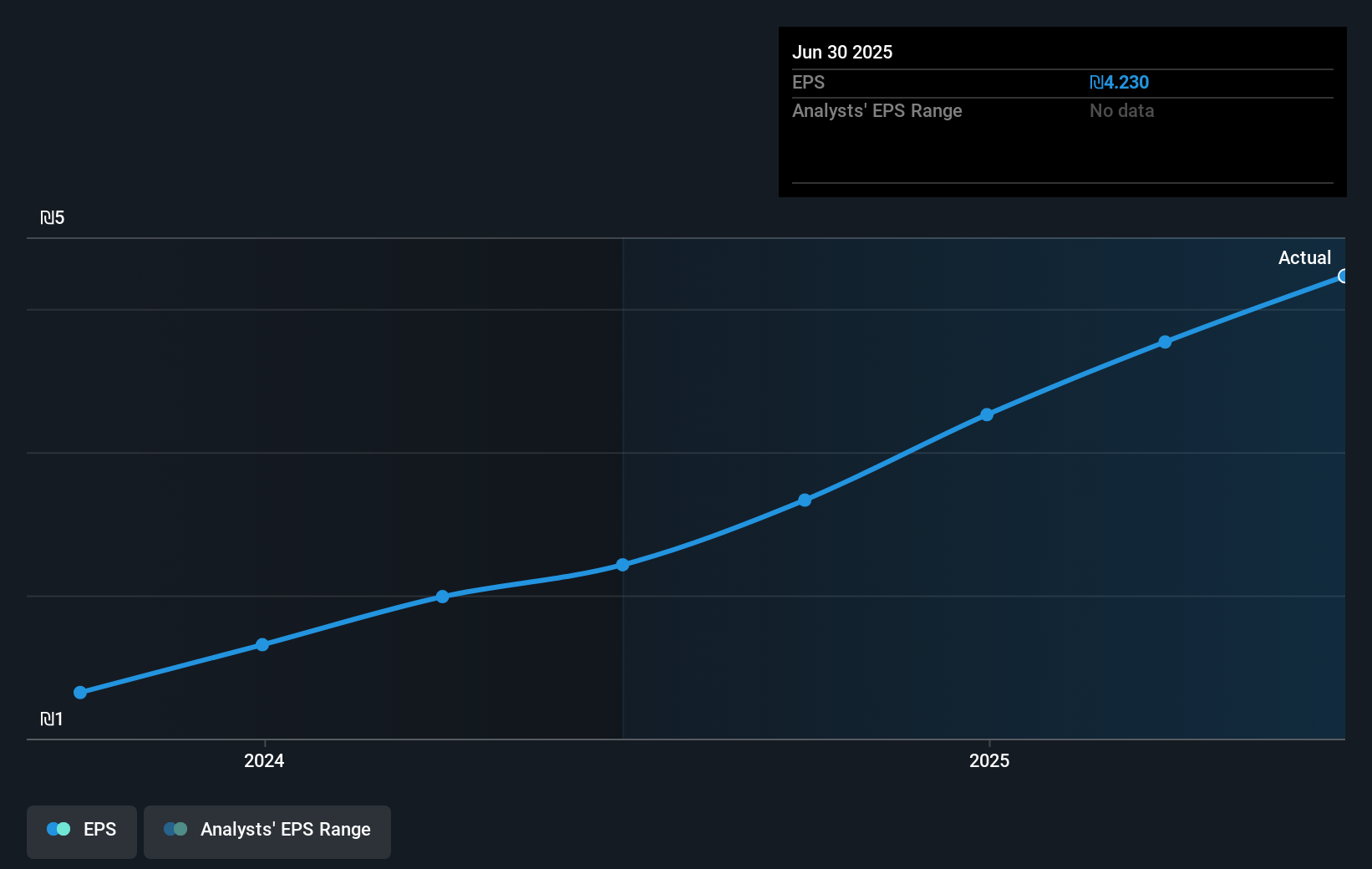This screenshot has width=1372, height=869.
Task: Select the EPS data point near 2024 label
Action: (x=262, y=644)
